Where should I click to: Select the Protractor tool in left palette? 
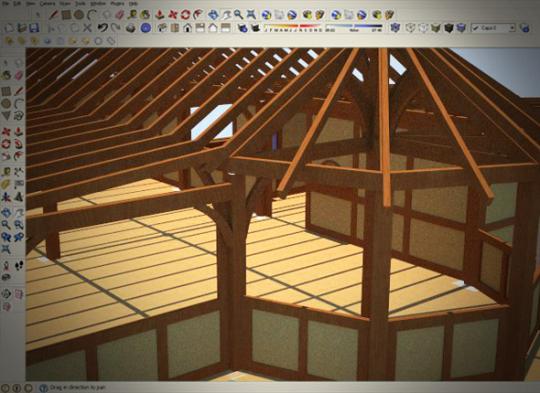click(6, 184)
